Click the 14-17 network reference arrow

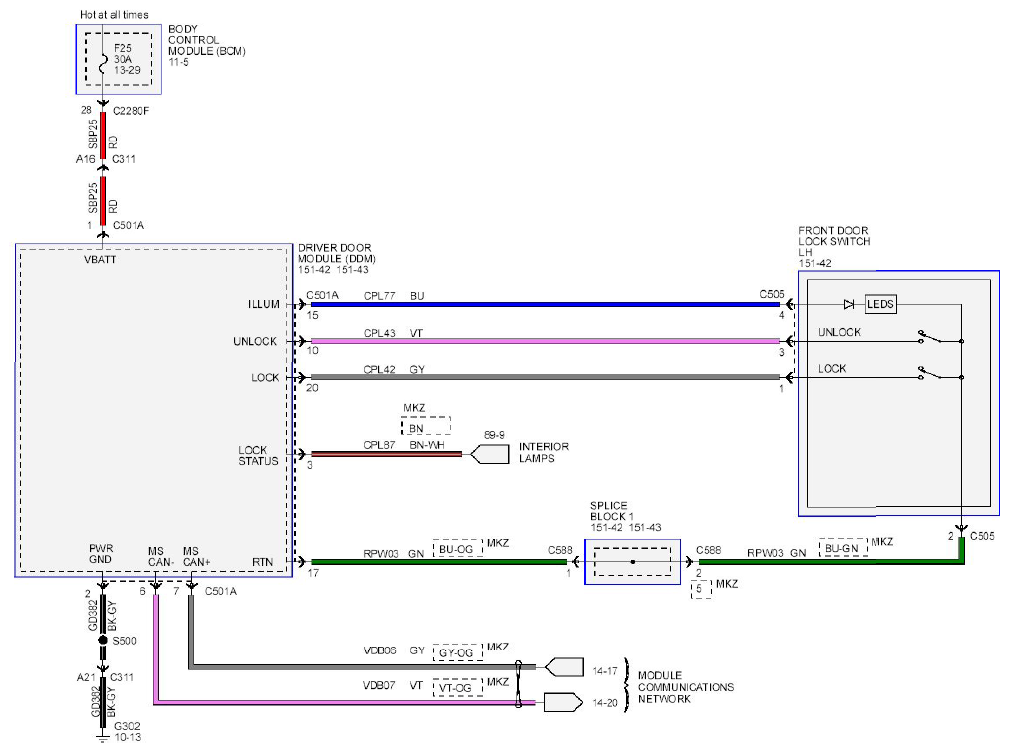coord(564,667)
